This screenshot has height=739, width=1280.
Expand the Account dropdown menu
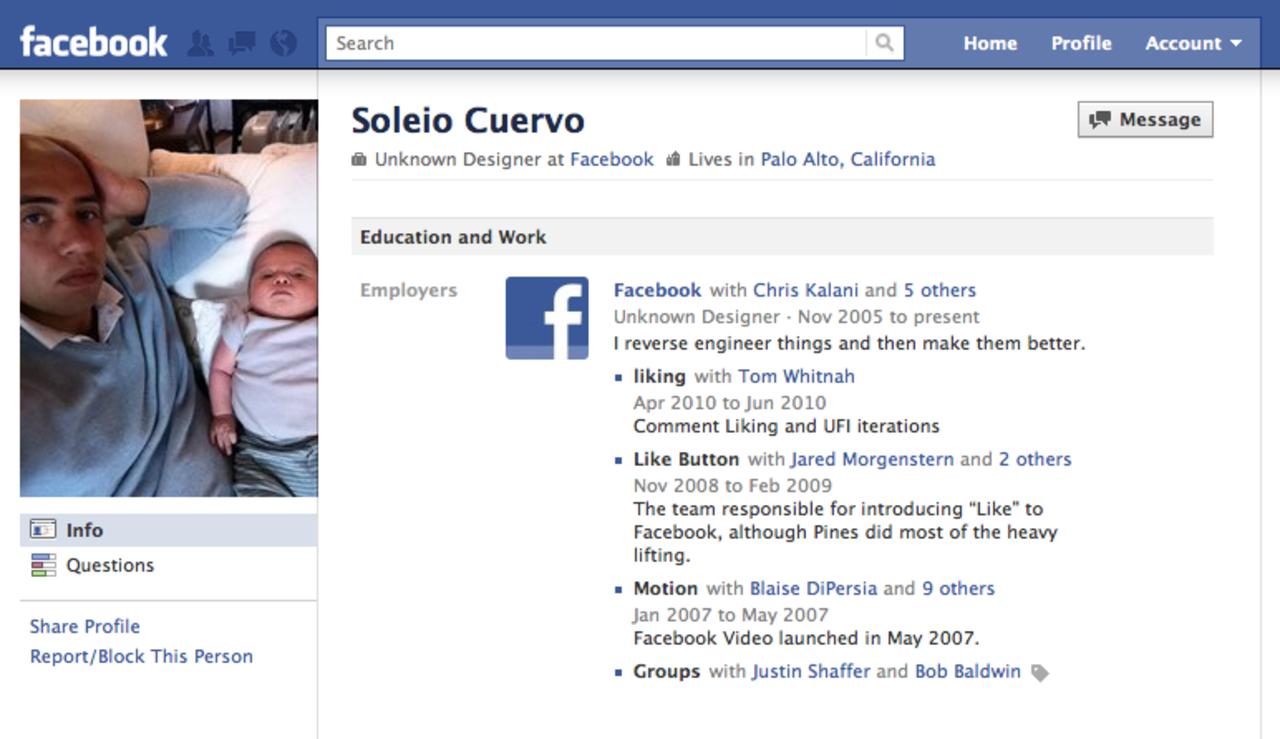[x=1193, y=43]
